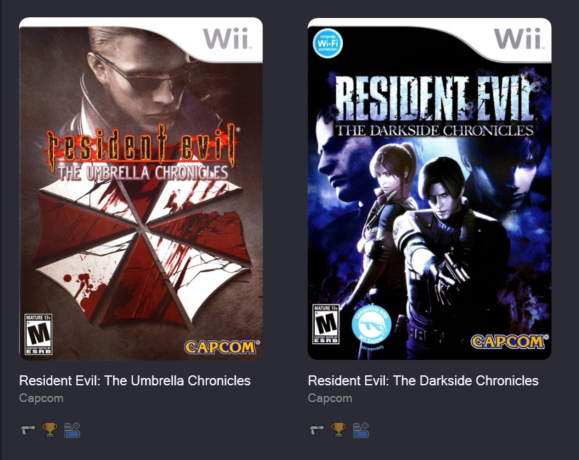Click the trophy icon under Darkside Chronicles
579x460 pixels.
tap(339, 430)
